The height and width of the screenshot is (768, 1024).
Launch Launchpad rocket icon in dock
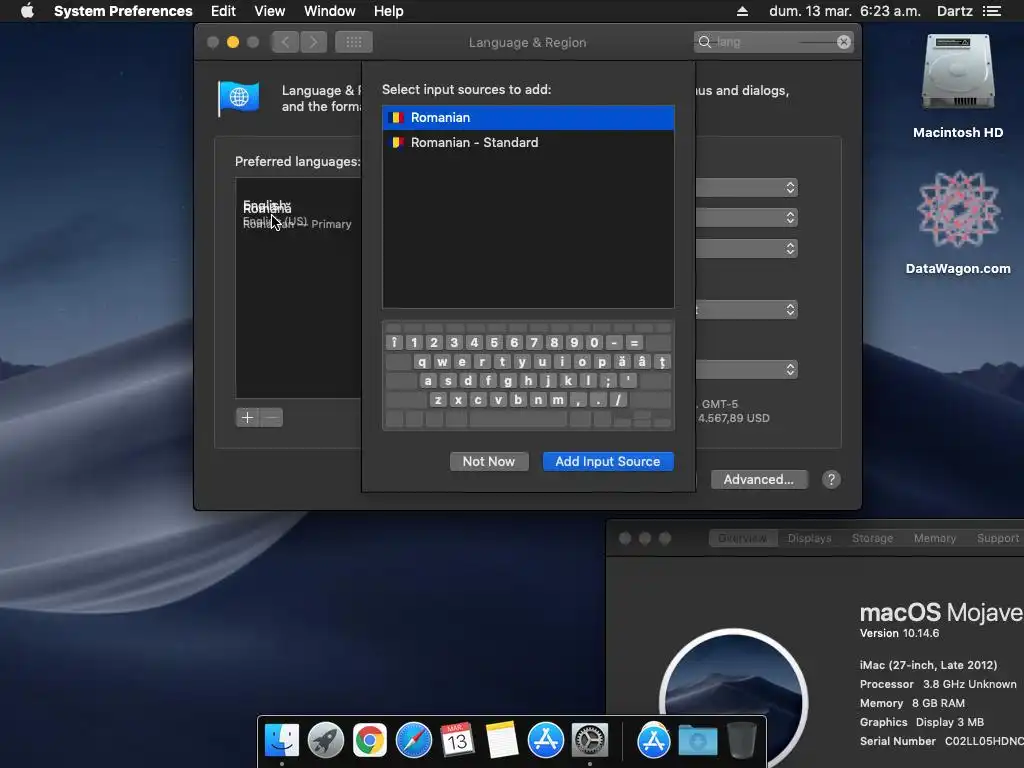tap(325, 740)
